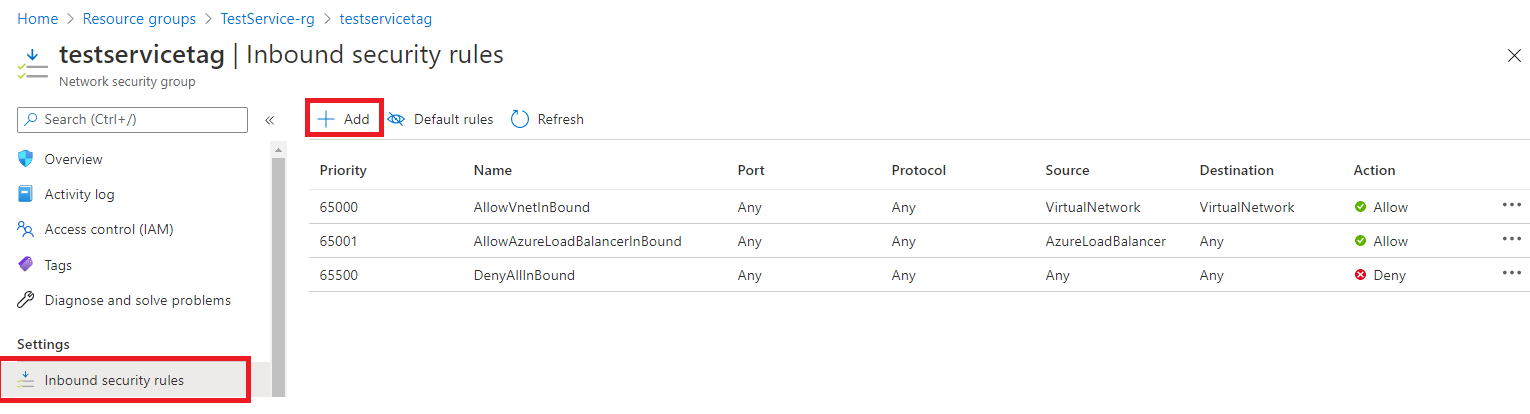
Task: Sort rules by Priority column header
Action: tap(343, 170)
